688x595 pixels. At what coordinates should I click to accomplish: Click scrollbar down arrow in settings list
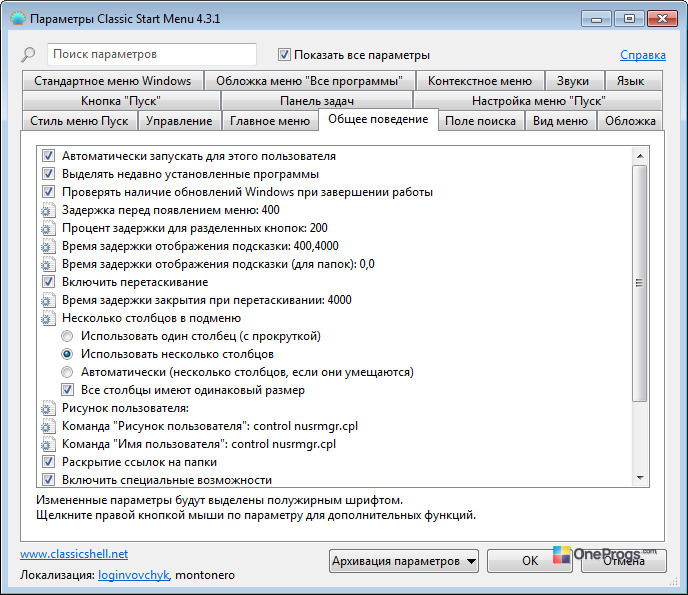(x=640, y=478)
